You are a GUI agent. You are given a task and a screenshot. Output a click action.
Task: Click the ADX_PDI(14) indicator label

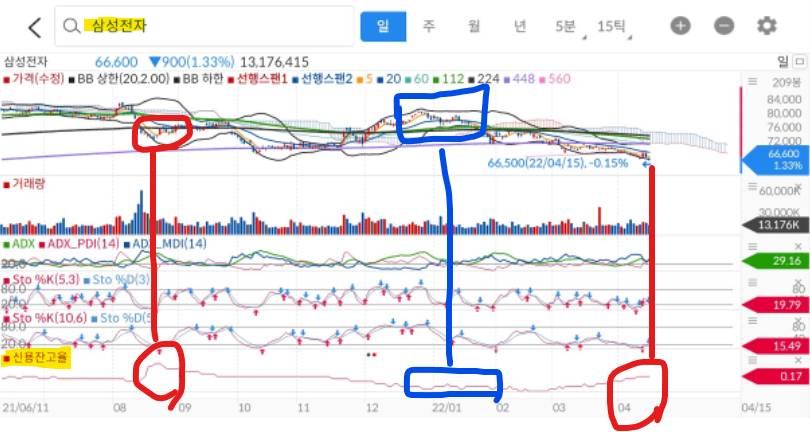tap(83, 243)
